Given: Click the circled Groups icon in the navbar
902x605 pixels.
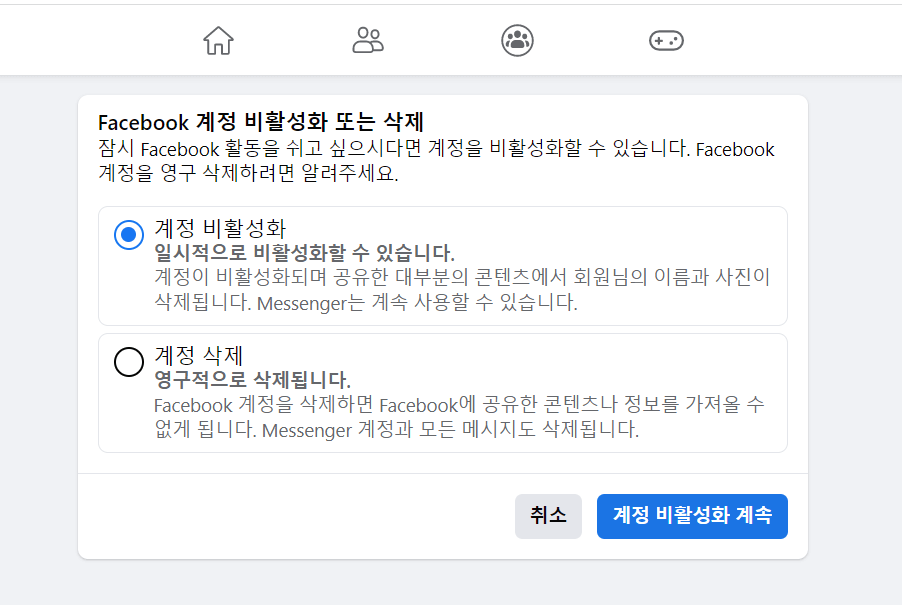Looking at the screenshot, I should pyautogui.click(x=517, y=40).
